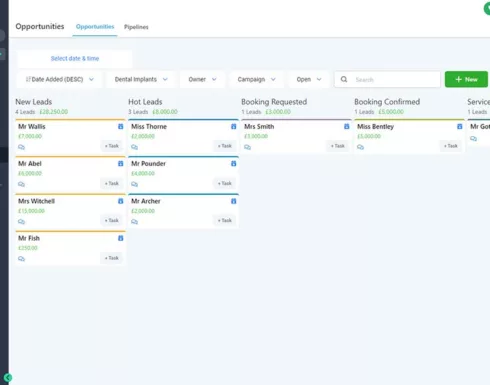Add task on Mr Abel card
The height and width of the screenshot is (385, 490).
point(111,183)
